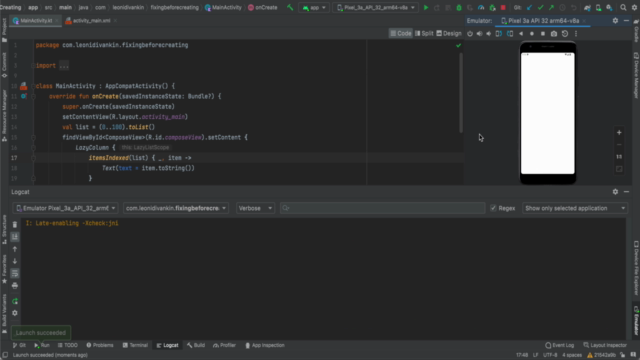The height and width of the screenshot is (360, 640).
Task: Click Git push green arrow
Action: click(551, 8)
